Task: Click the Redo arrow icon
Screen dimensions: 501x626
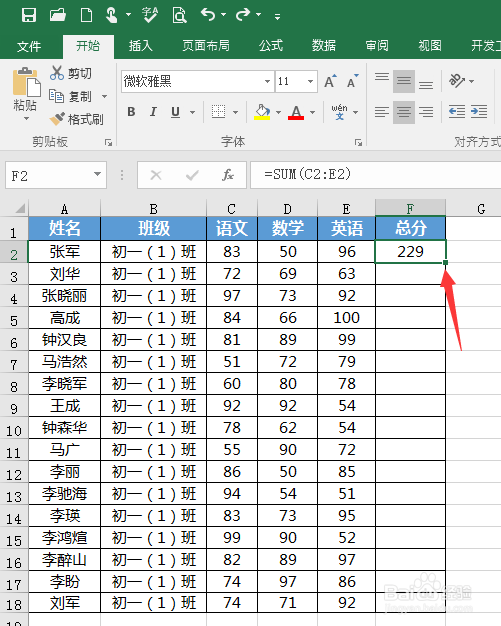Action: 242,15
